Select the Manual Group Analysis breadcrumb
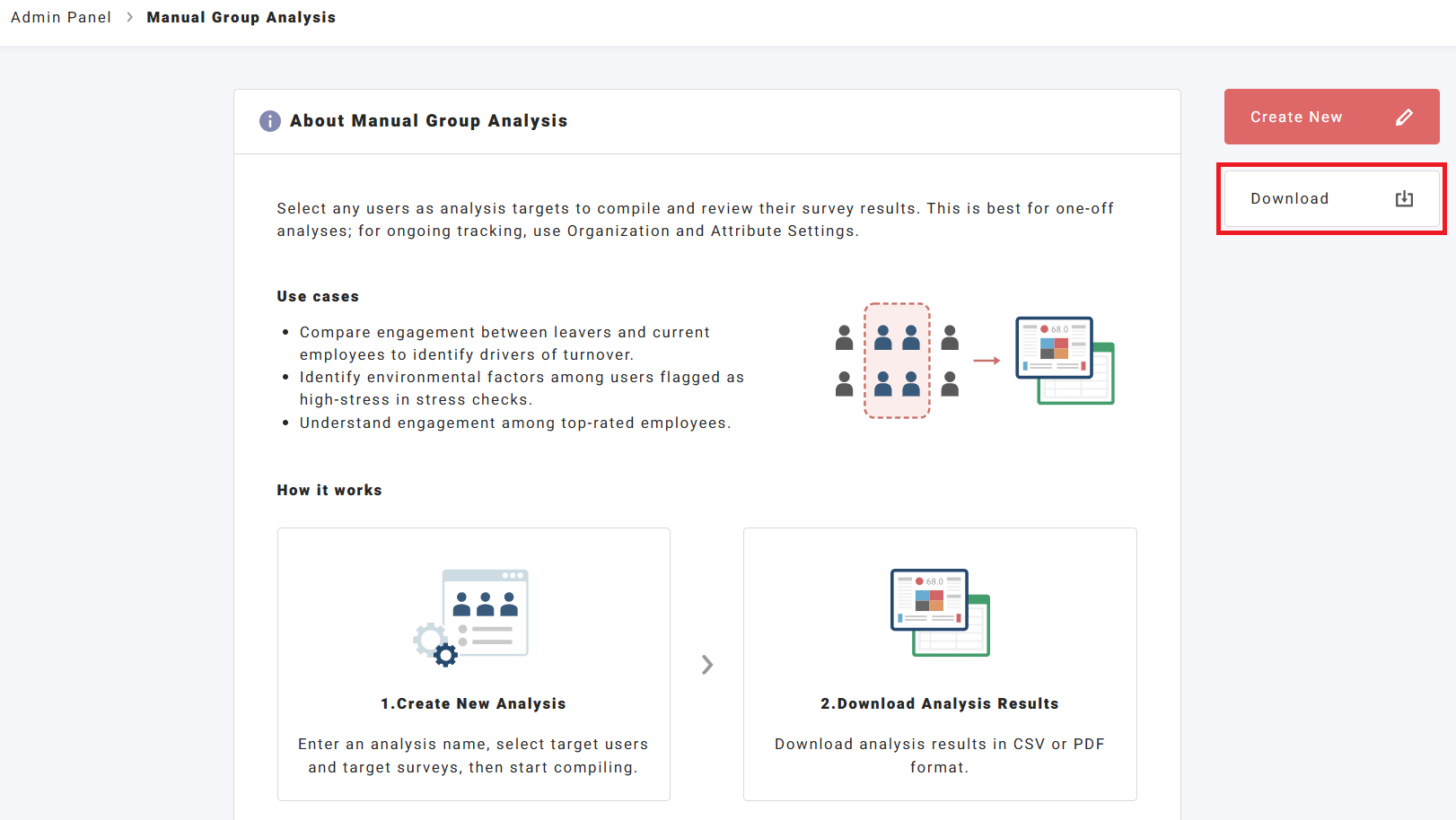Screen dimensions: 1456x820 pyautogui.click(x=241, y=17)
